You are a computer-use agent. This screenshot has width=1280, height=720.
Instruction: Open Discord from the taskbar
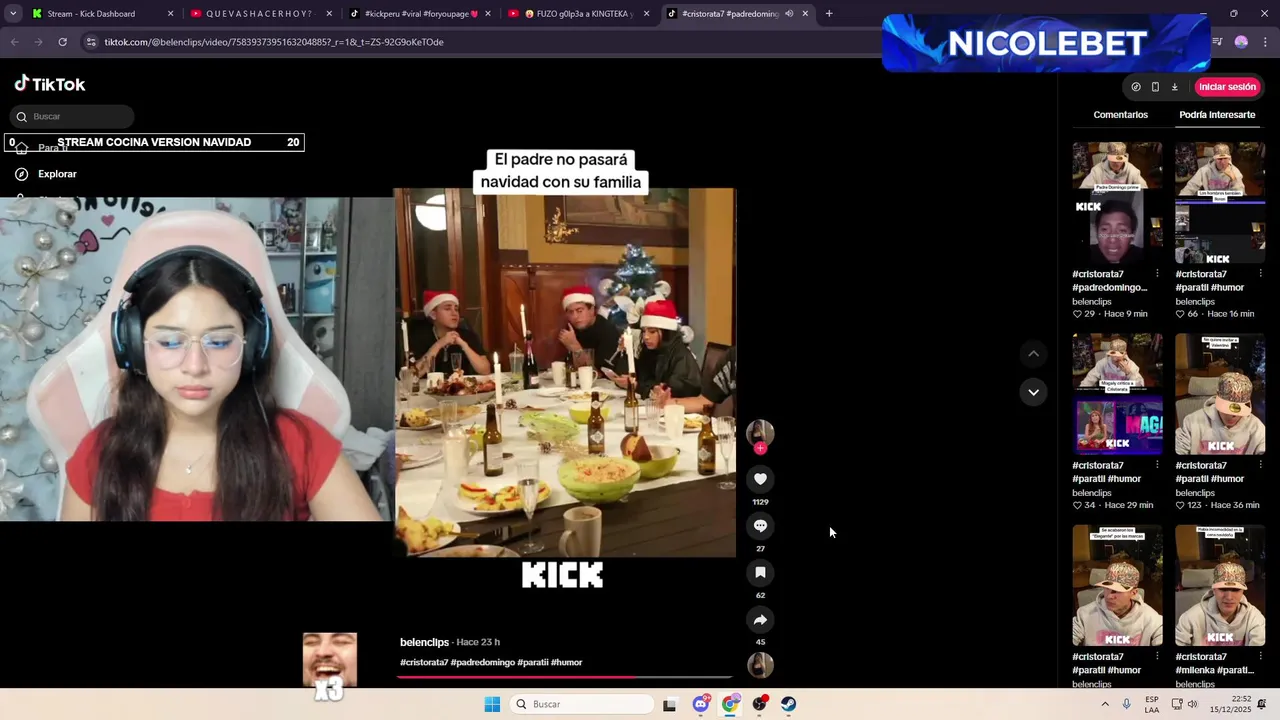point(700,704)
